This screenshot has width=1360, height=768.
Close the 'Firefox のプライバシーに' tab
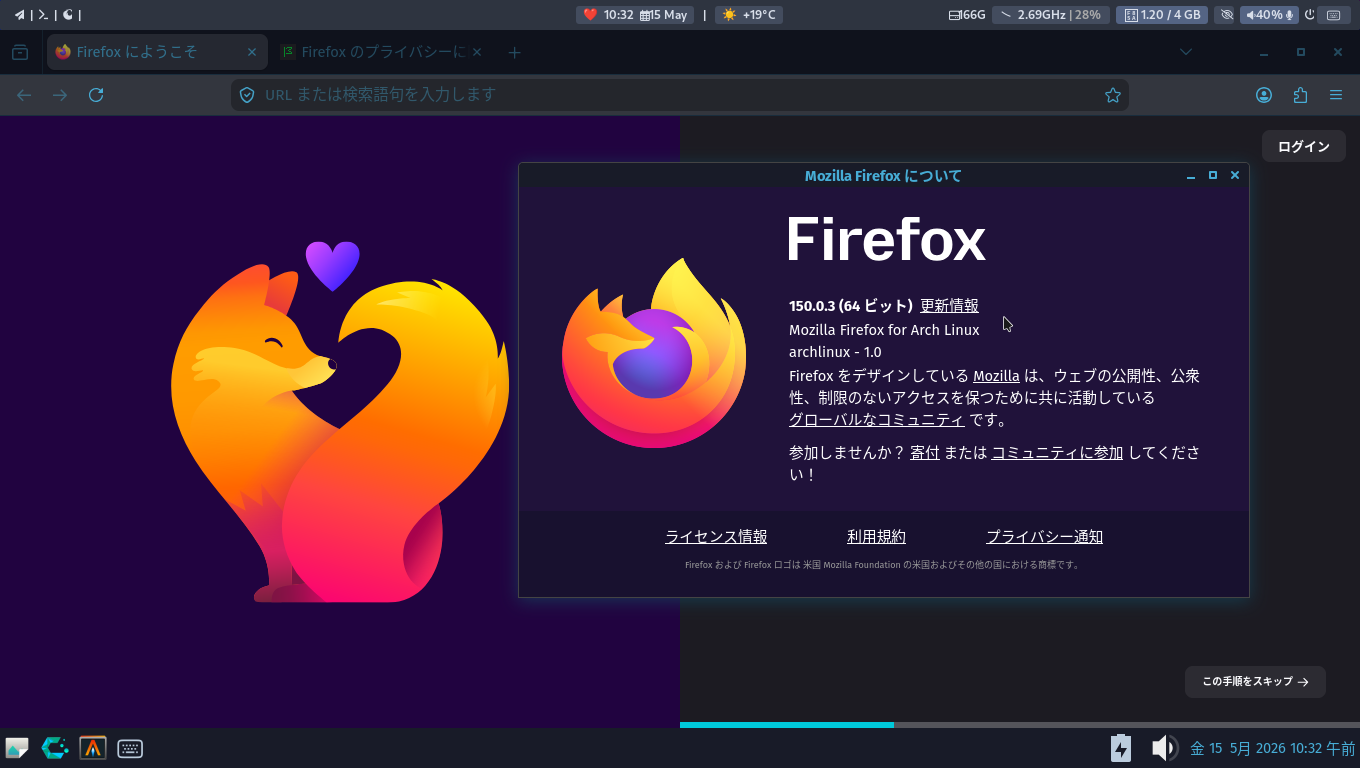click(478, 52)
